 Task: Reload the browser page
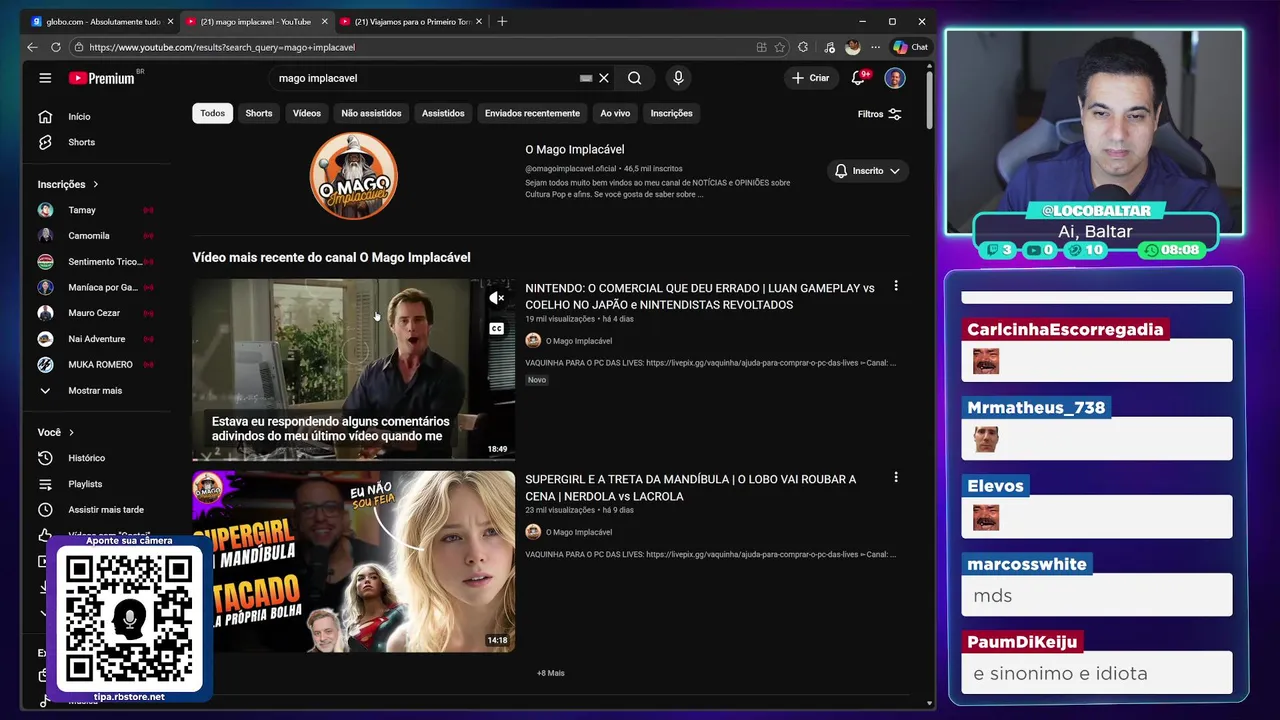(56, 47)
